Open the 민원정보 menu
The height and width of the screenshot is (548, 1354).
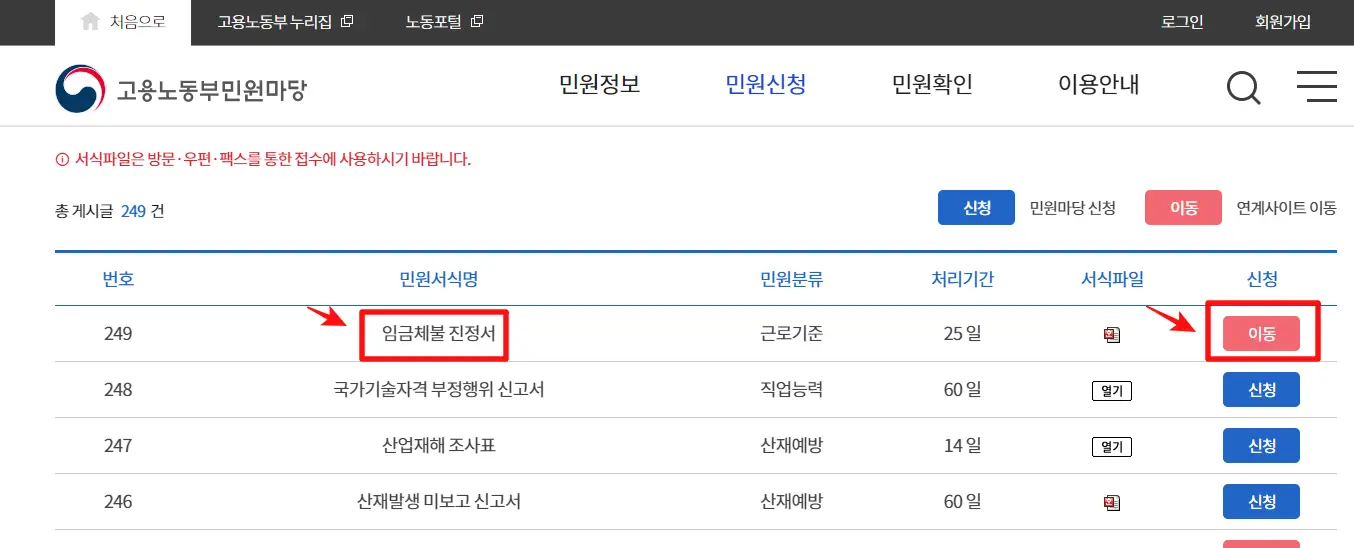point(599,84)
